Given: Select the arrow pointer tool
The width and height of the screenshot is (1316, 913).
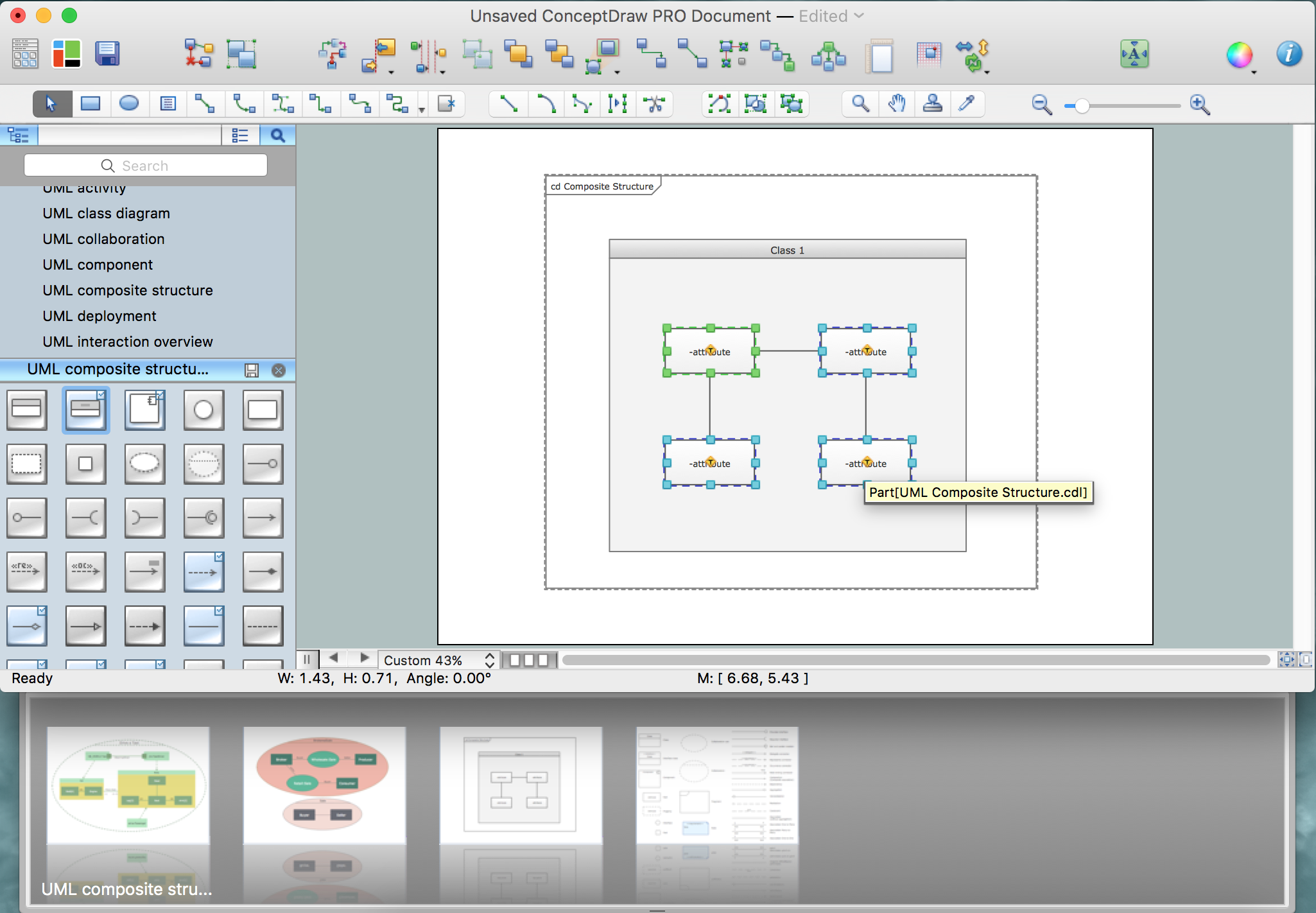Looking at the screenshot, I should point(52,103).
